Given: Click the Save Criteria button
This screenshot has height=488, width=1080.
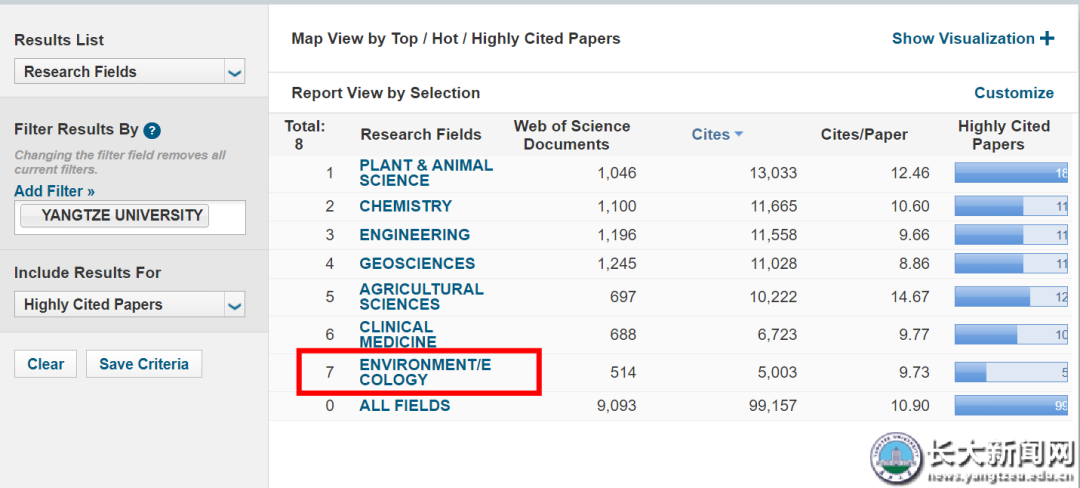Looking at the screenshot, I should tap(144, 365).
